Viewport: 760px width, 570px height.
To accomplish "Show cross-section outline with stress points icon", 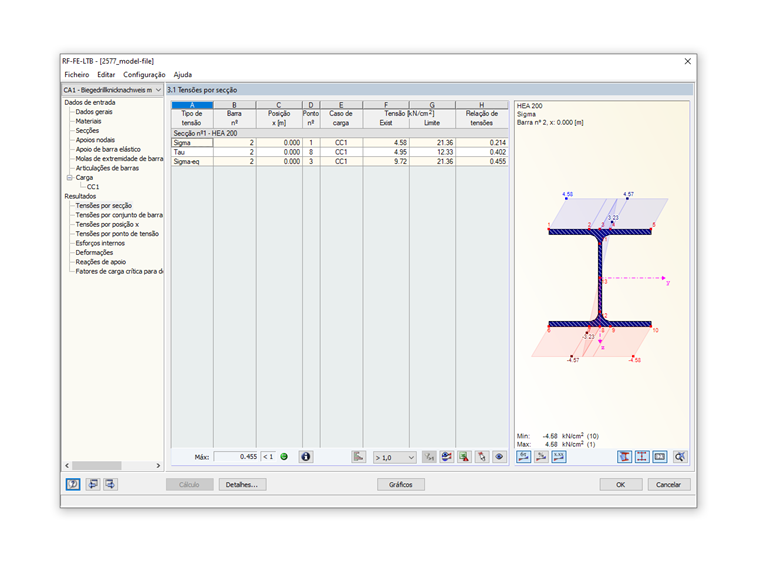I will (x=642, y=457).
